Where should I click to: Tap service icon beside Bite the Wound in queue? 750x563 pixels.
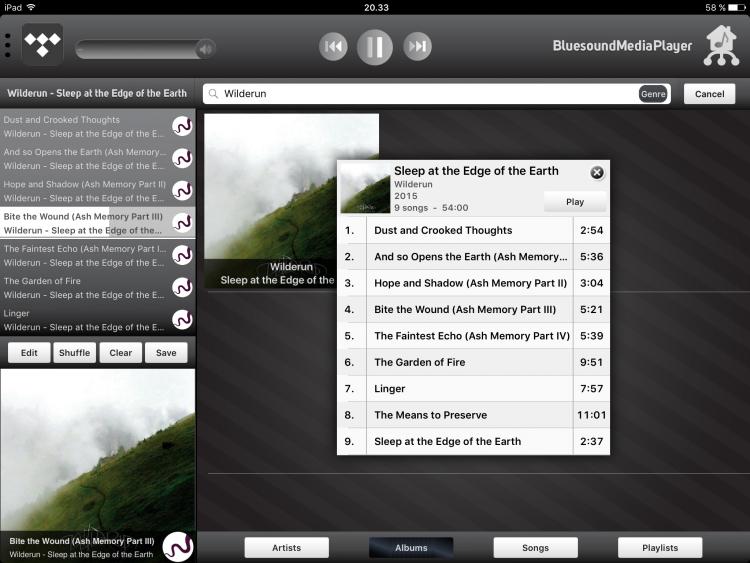point(182,222)
